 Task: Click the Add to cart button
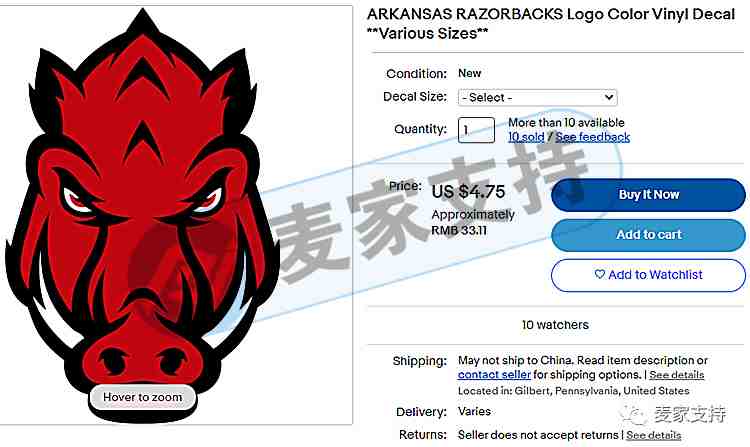pos(648,235)
